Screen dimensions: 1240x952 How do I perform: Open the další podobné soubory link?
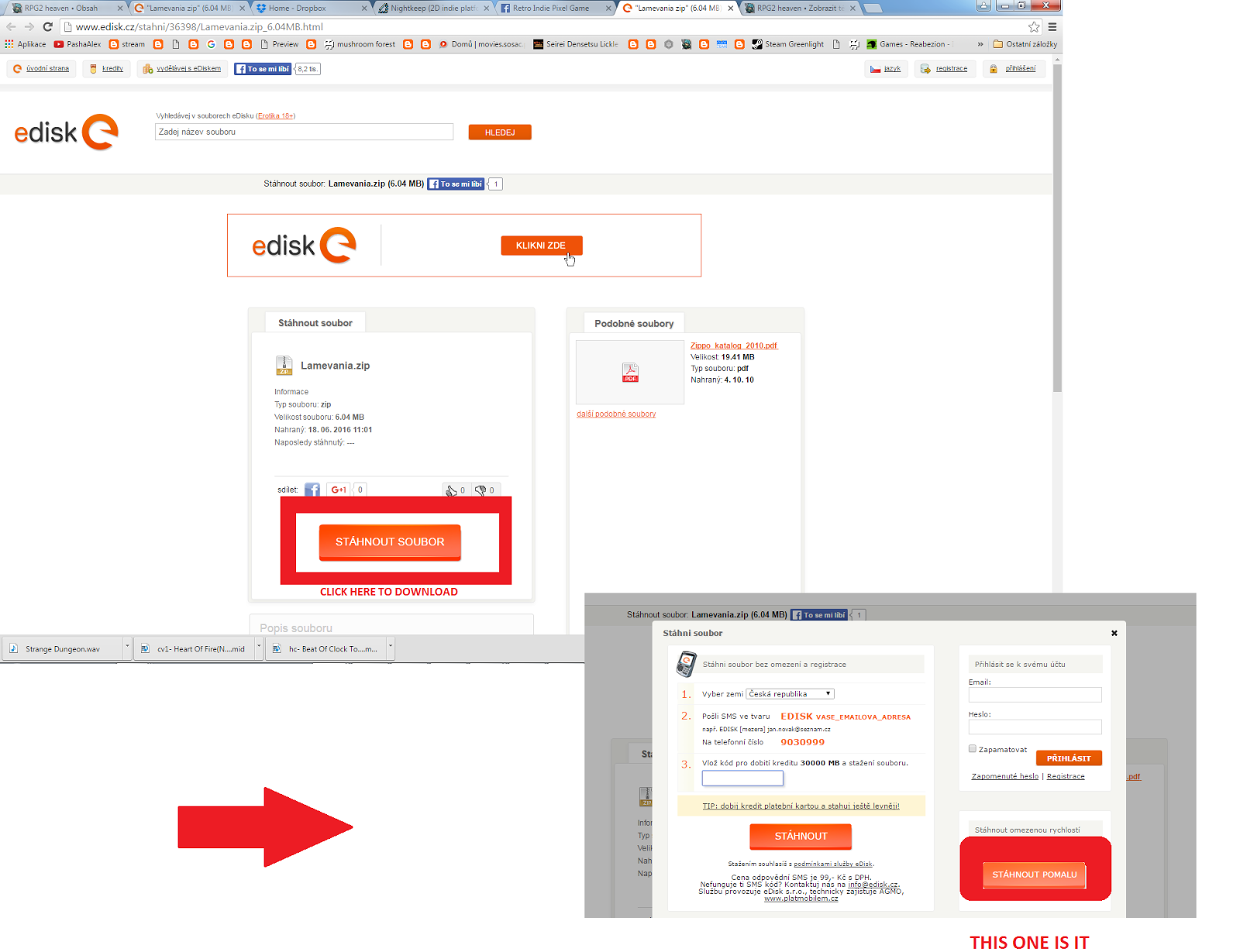616,414
